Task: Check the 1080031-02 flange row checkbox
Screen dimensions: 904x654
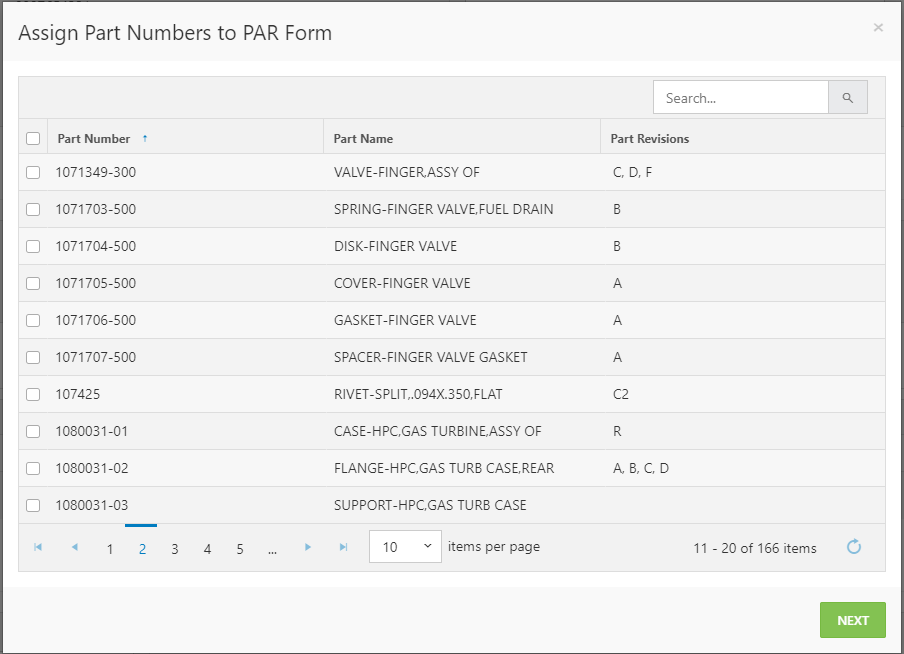Action: (x=33, y=468)
